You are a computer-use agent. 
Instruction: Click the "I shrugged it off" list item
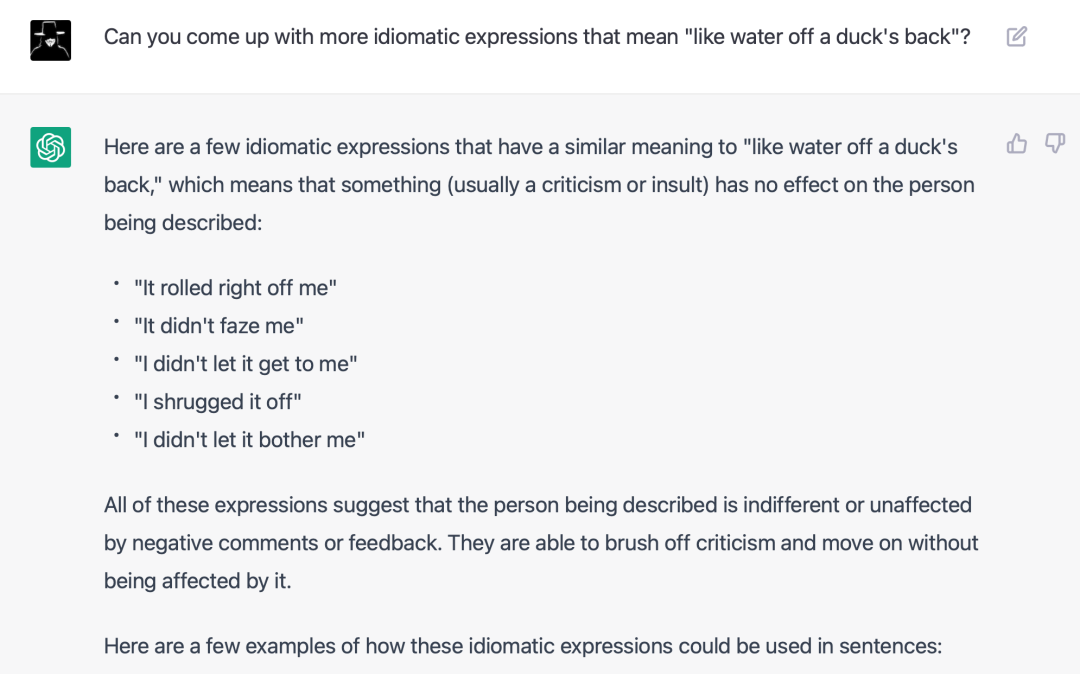pos(217,402)
